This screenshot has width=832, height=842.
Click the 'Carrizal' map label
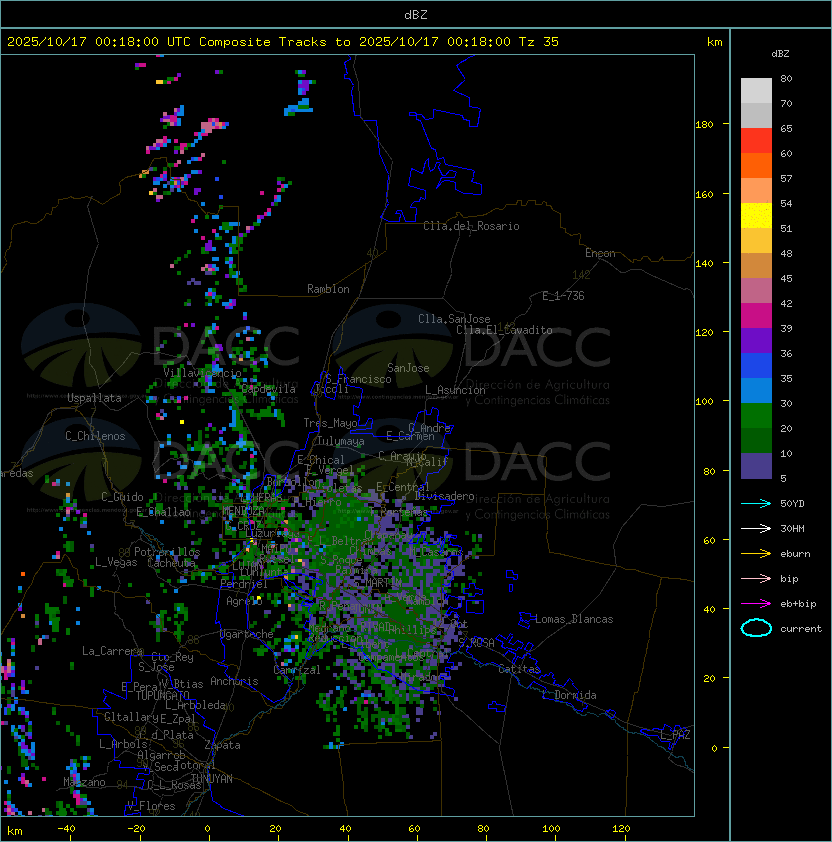(296, 670)
